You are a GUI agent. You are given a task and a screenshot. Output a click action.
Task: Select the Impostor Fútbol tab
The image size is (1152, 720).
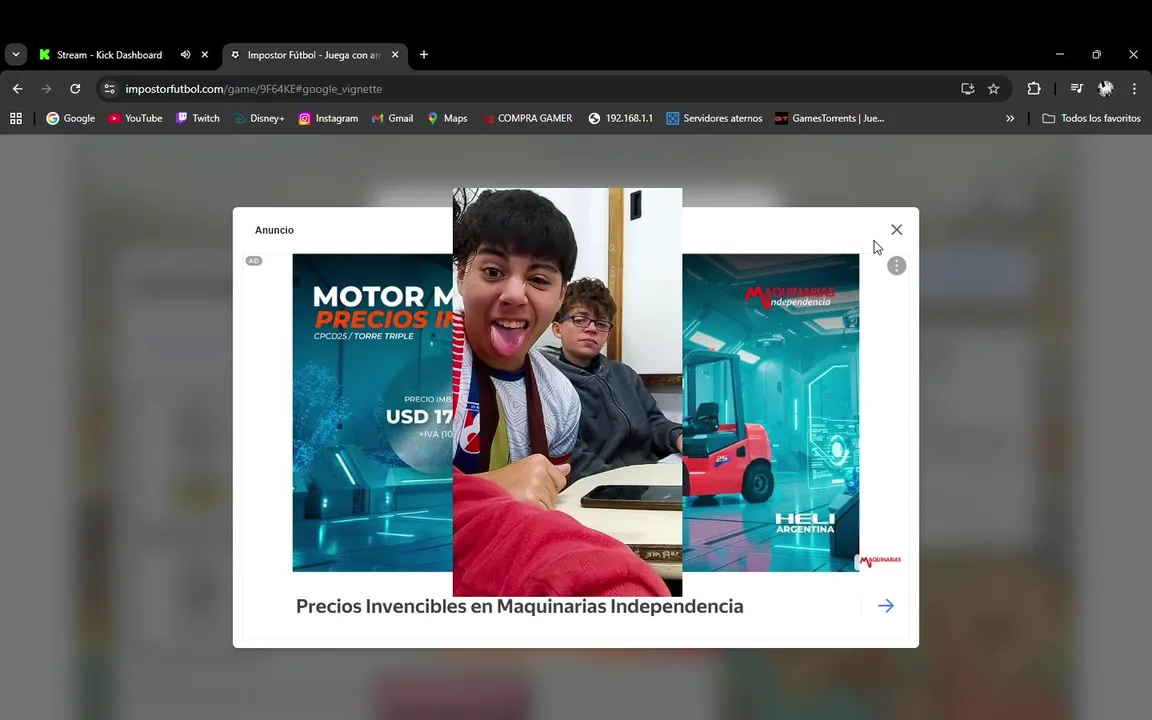[313, 55]
